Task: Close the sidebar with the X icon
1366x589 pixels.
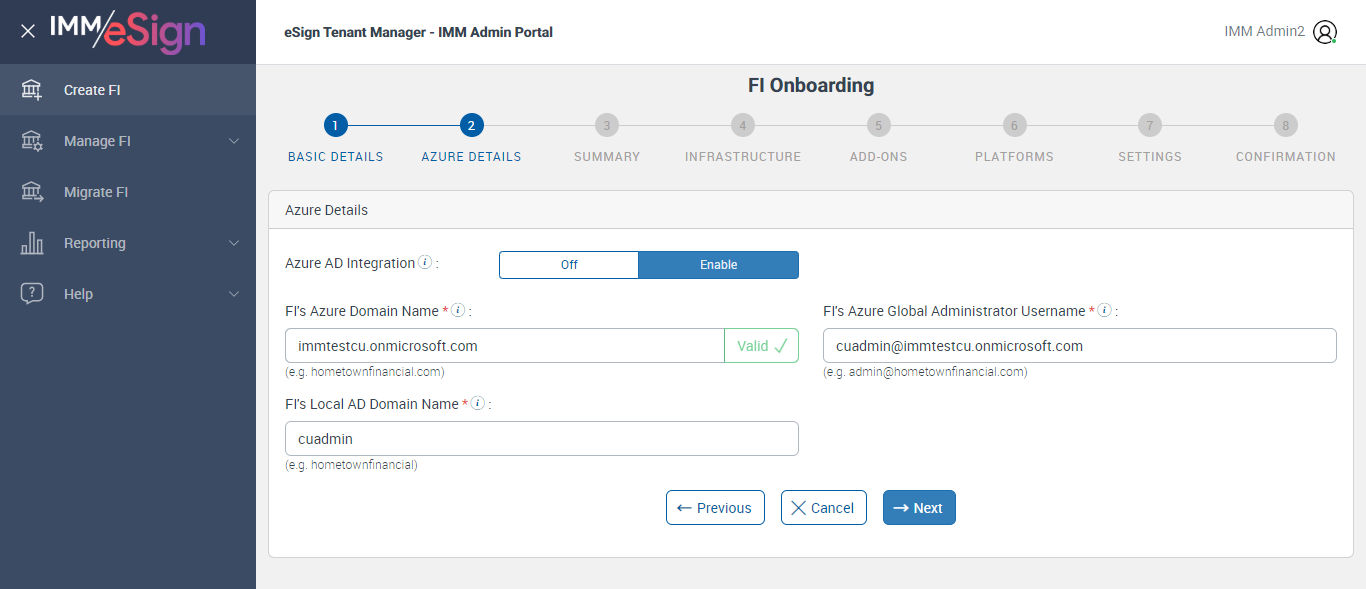Action: [x=28, y=31]
